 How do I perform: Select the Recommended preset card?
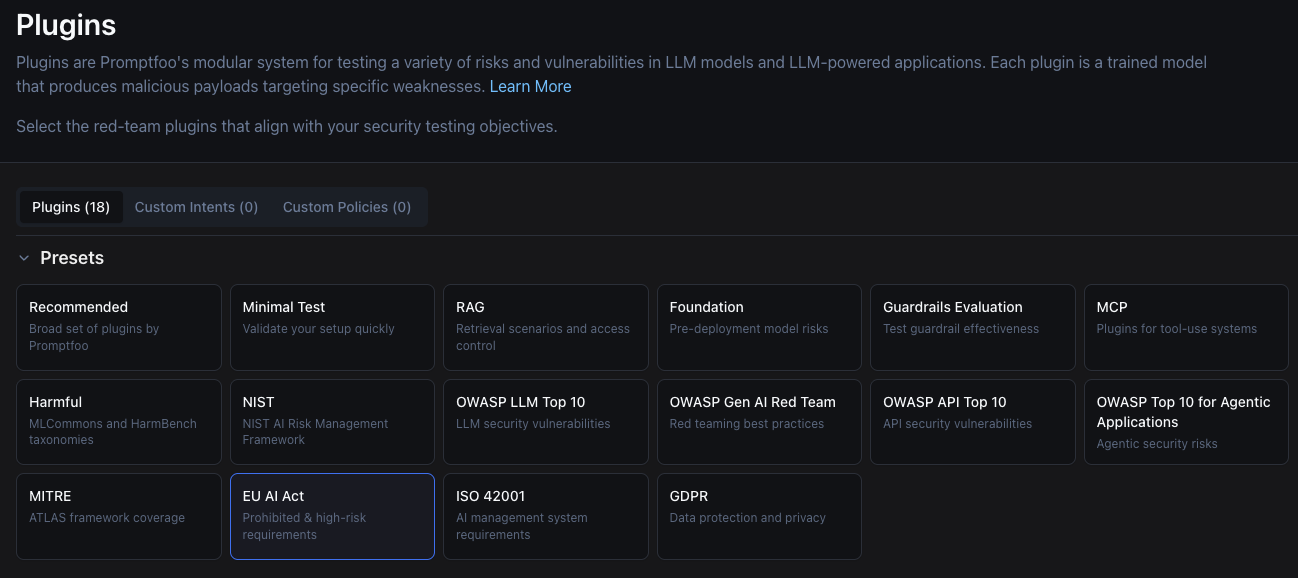[x=119, y=327]
